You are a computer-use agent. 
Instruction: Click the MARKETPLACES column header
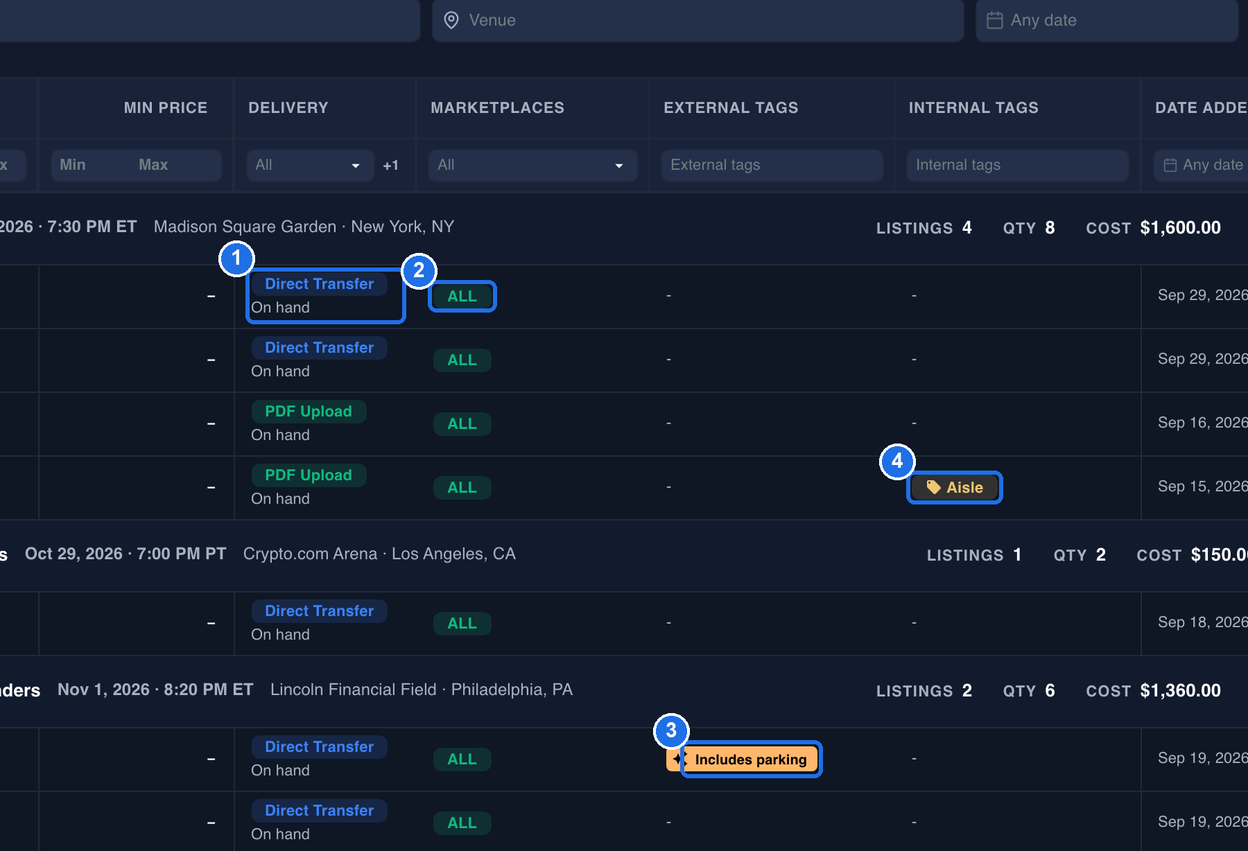point(497,107)
